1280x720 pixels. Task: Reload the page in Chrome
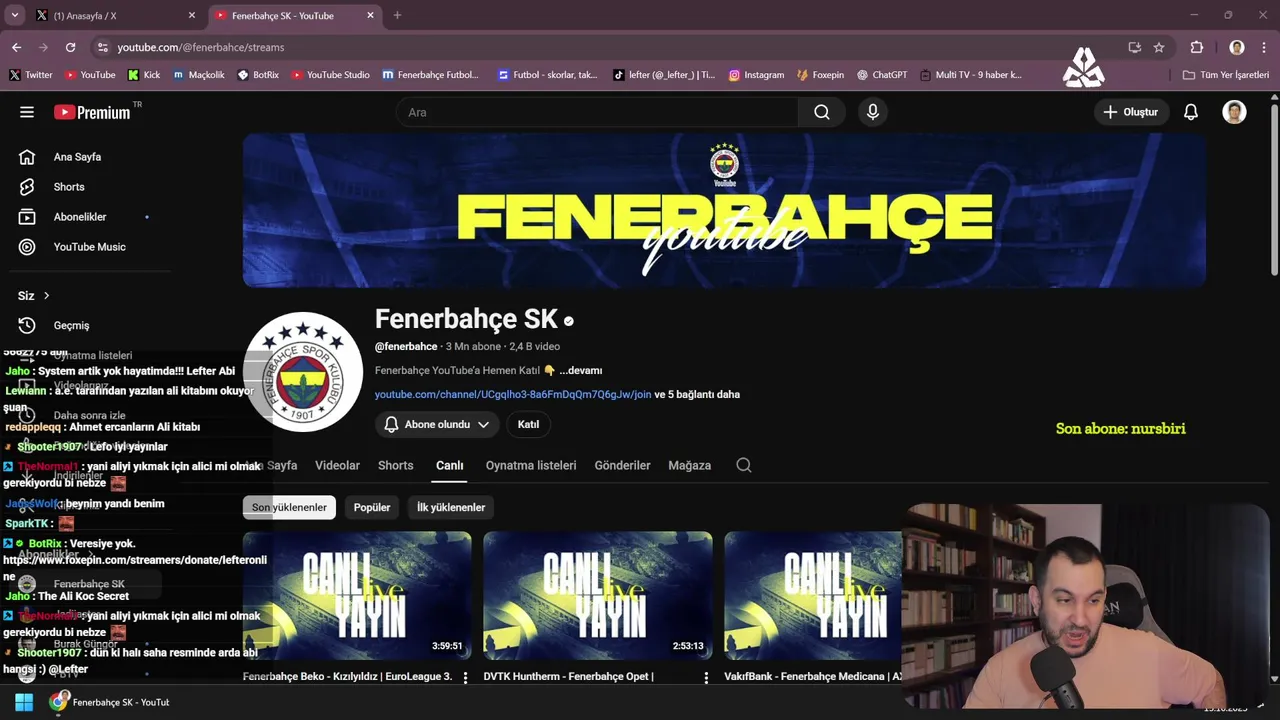tap(70, 47)
